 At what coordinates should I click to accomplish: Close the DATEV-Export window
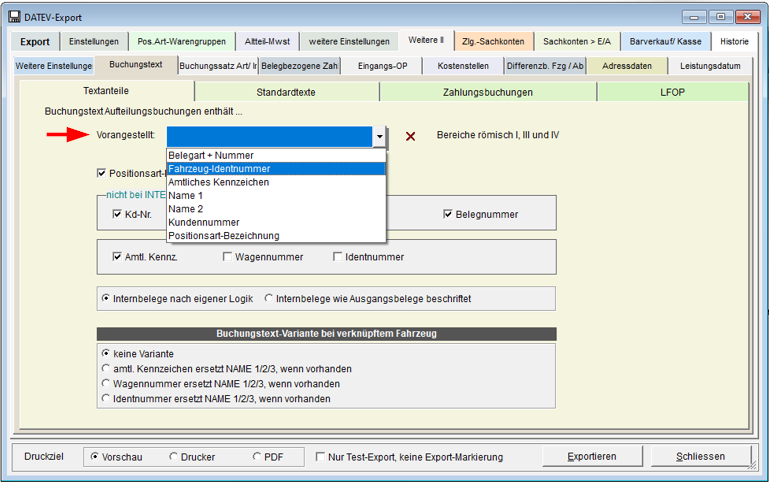pos(748,17)
